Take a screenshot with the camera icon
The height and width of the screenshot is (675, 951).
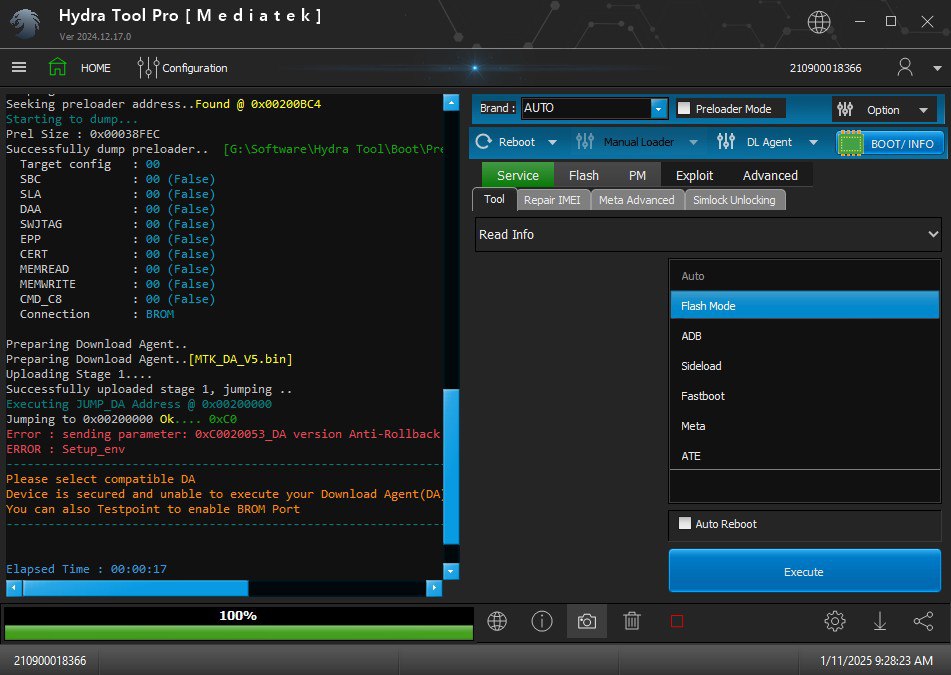coord(587,621)
